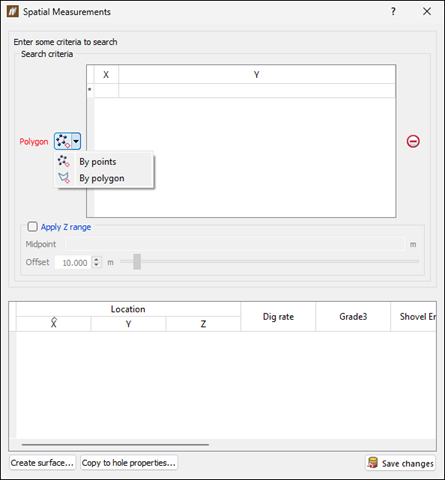Viewport: 445px width, 480px height.
Task: Choose 'By points' from the polygon menu
Action: click(98, 162)
